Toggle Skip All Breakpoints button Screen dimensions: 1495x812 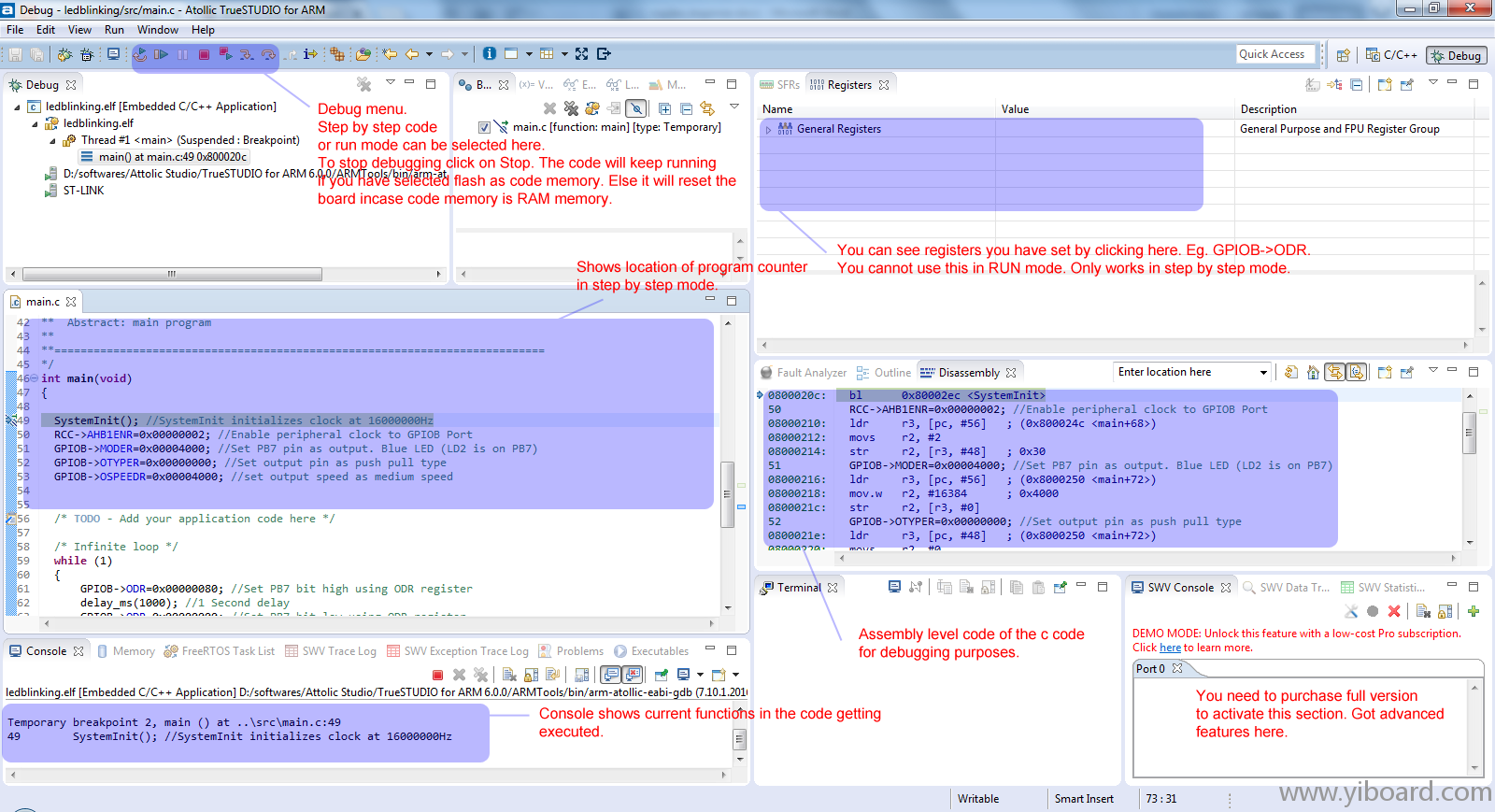click(635, 108)
